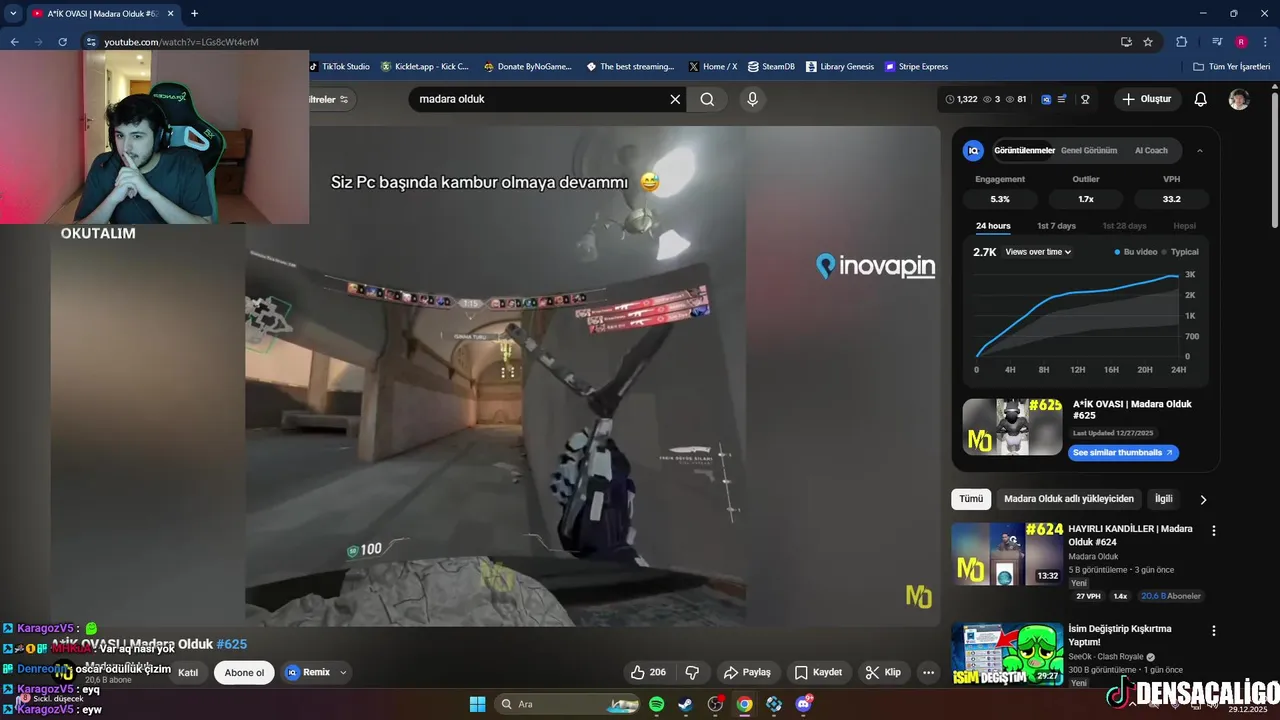Like the video with 206 likes
This screenshot has width=1280, height=720.
(648, 672)
